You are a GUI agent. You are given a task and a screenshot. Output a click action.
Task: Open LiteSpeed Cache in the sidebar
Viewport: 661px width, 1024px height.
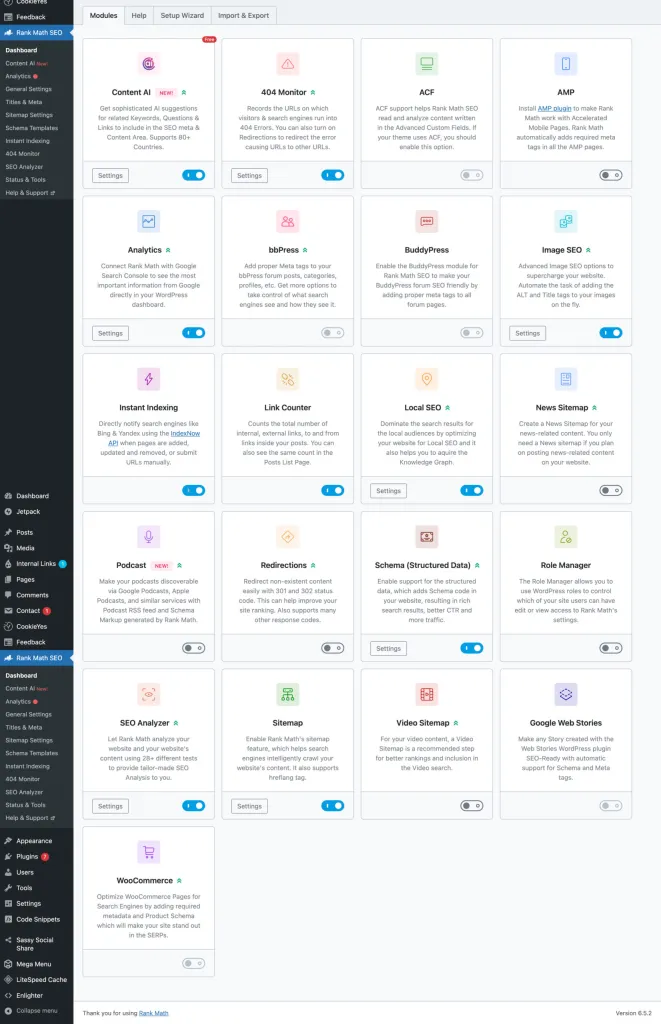37,980
